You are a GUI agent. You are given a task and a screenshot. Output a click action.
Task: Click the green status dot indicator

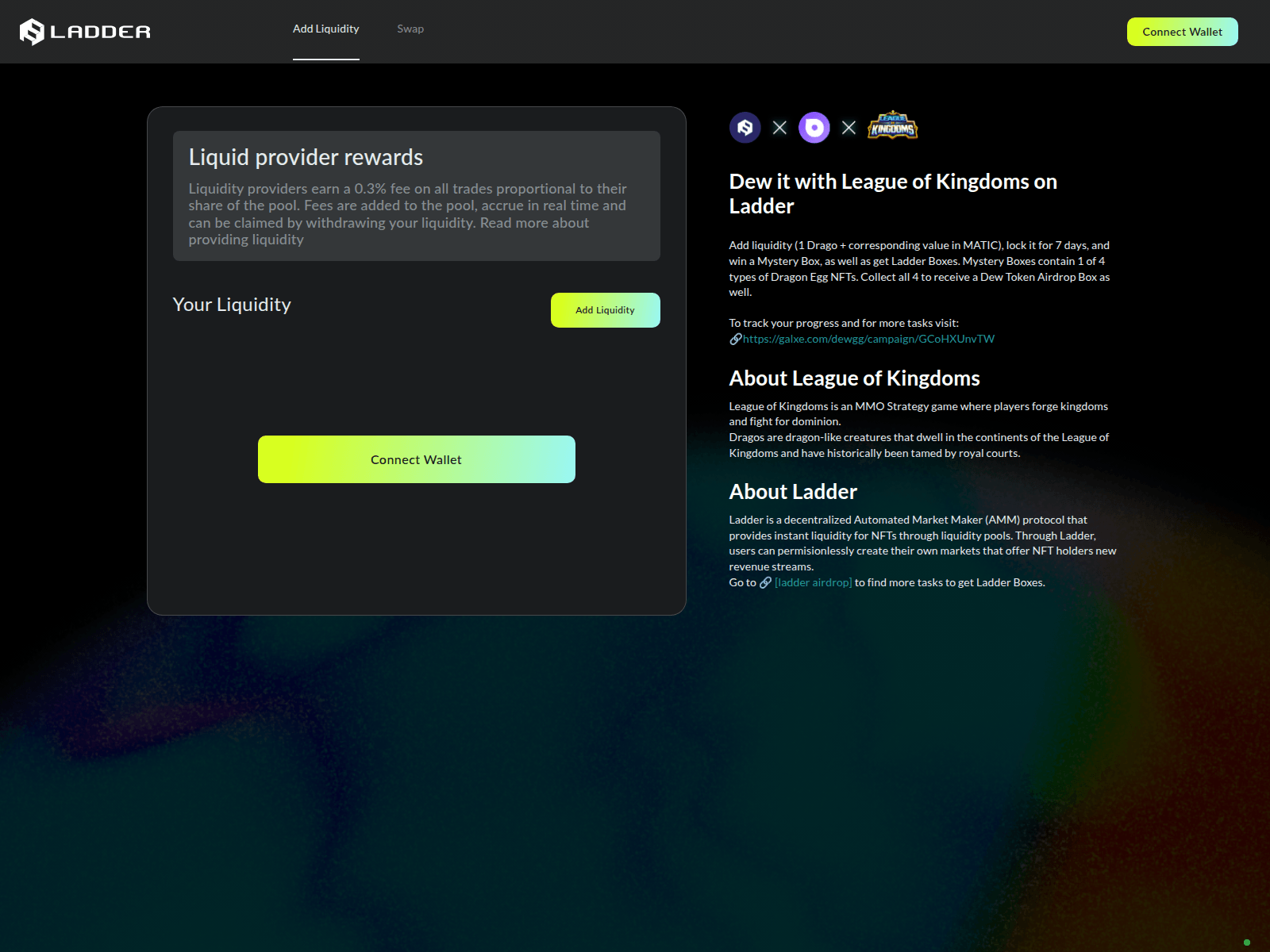(1247, 942)
